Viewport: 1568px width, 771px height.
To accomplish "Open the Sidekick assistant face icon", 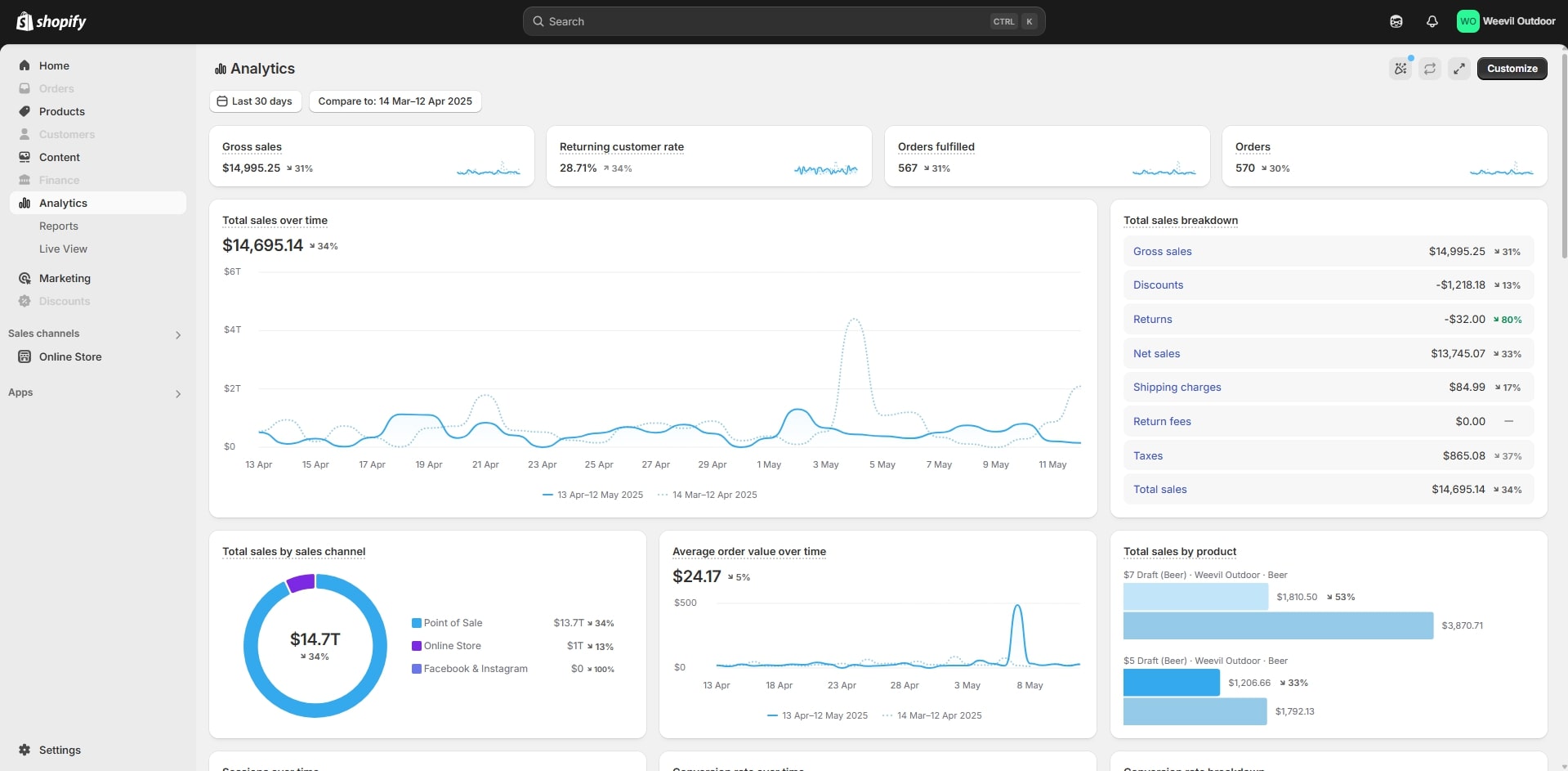I will 1396,21.
